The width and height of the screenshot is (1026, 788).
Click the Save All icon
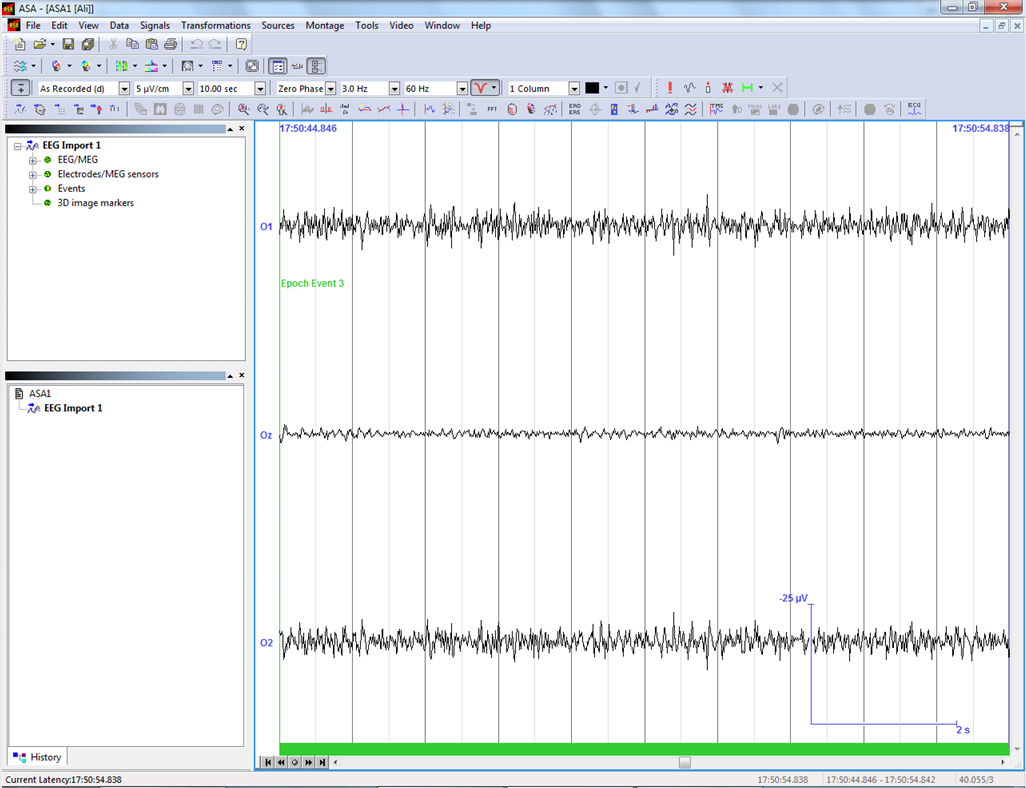coord(88,45)
